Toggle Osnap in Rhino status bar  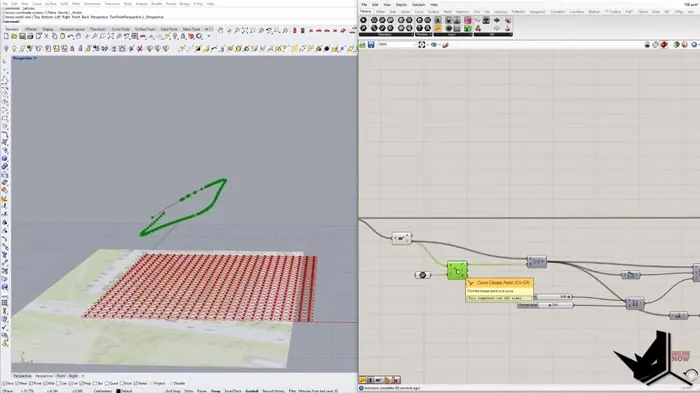pos(216,391)
